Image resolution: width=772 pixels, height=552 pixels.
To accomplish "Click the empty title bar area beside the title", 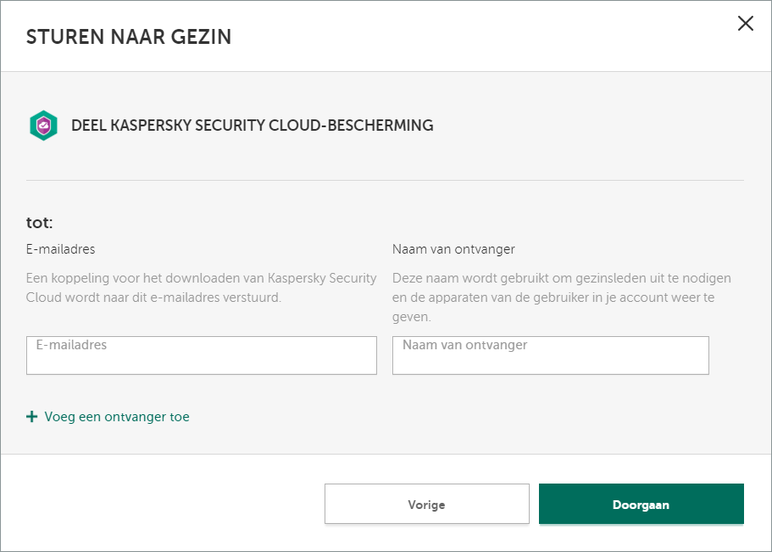I will (480, 38).
